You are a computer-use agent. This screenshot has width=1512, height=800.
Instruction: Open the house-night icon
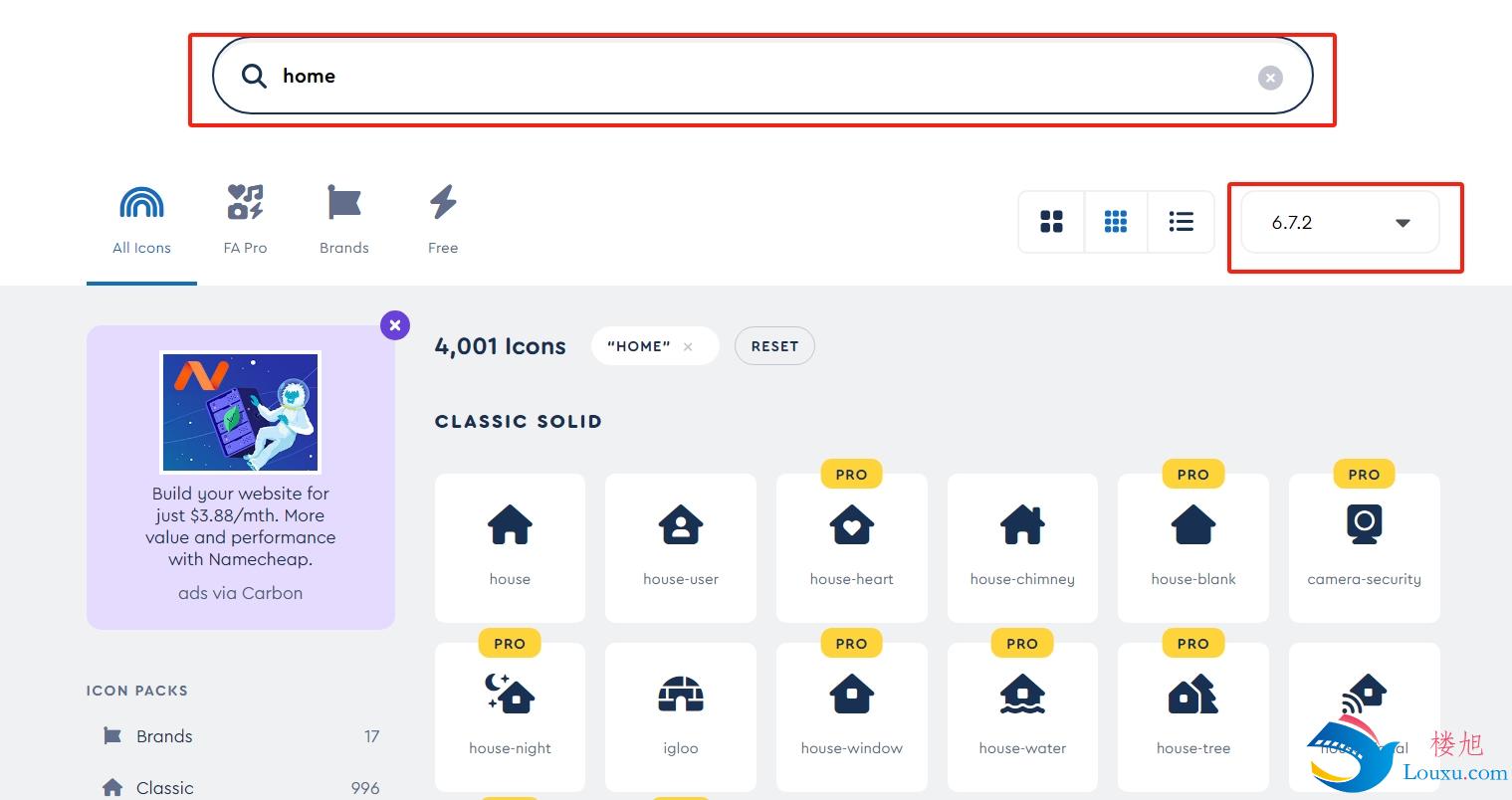tap(510, 716)
